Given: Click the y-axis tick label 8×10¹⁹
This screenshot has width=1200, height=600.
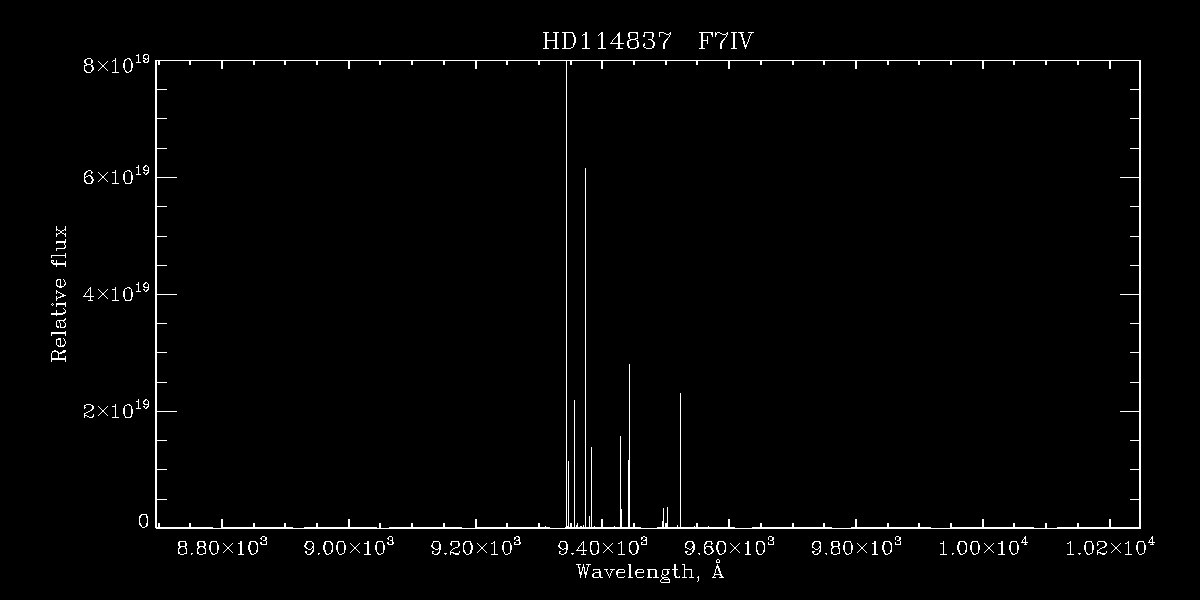Looking at the screenshot, I should 114,64.
